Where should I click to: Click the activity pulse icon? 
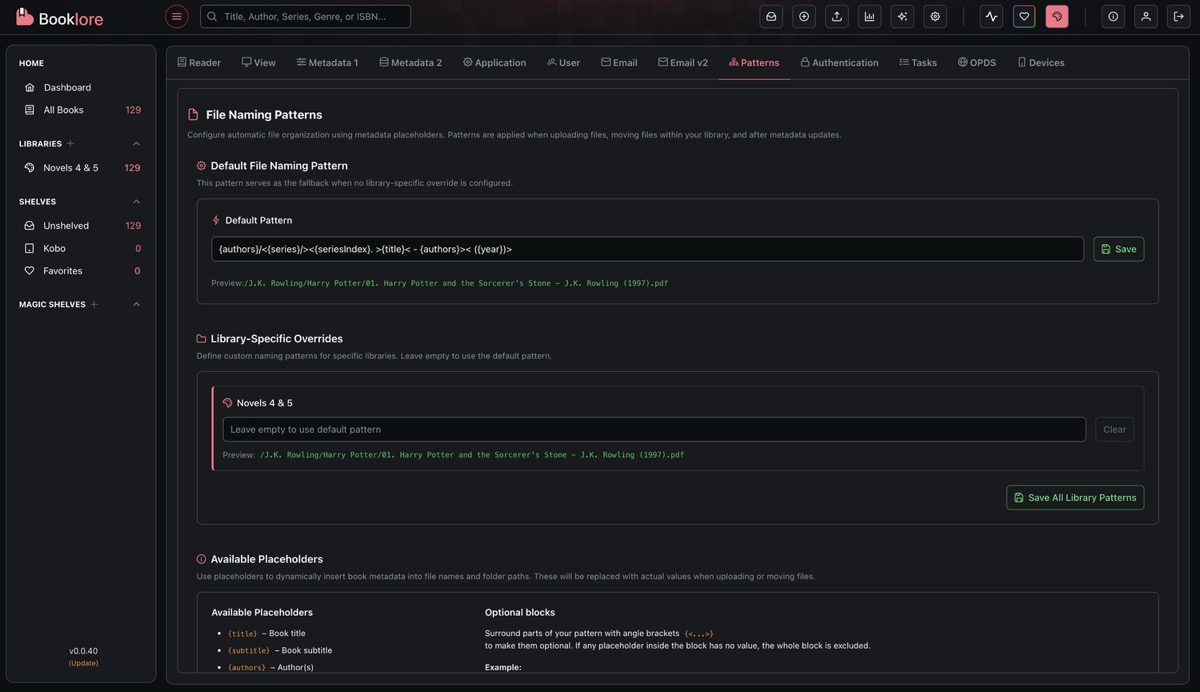[x=991, y=16]
